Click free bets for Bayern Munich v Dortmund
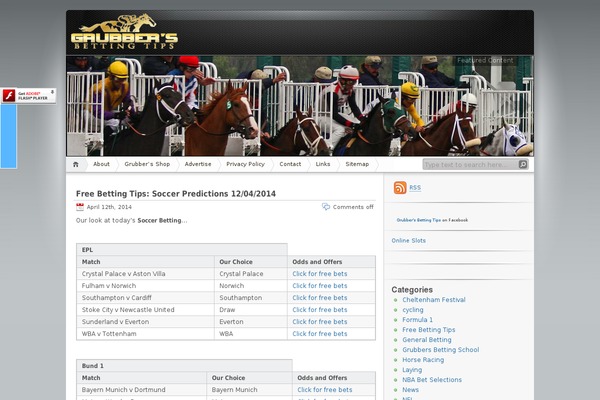Image resolution: width=600 pixels, height=400 pixels. coord(325,390)
